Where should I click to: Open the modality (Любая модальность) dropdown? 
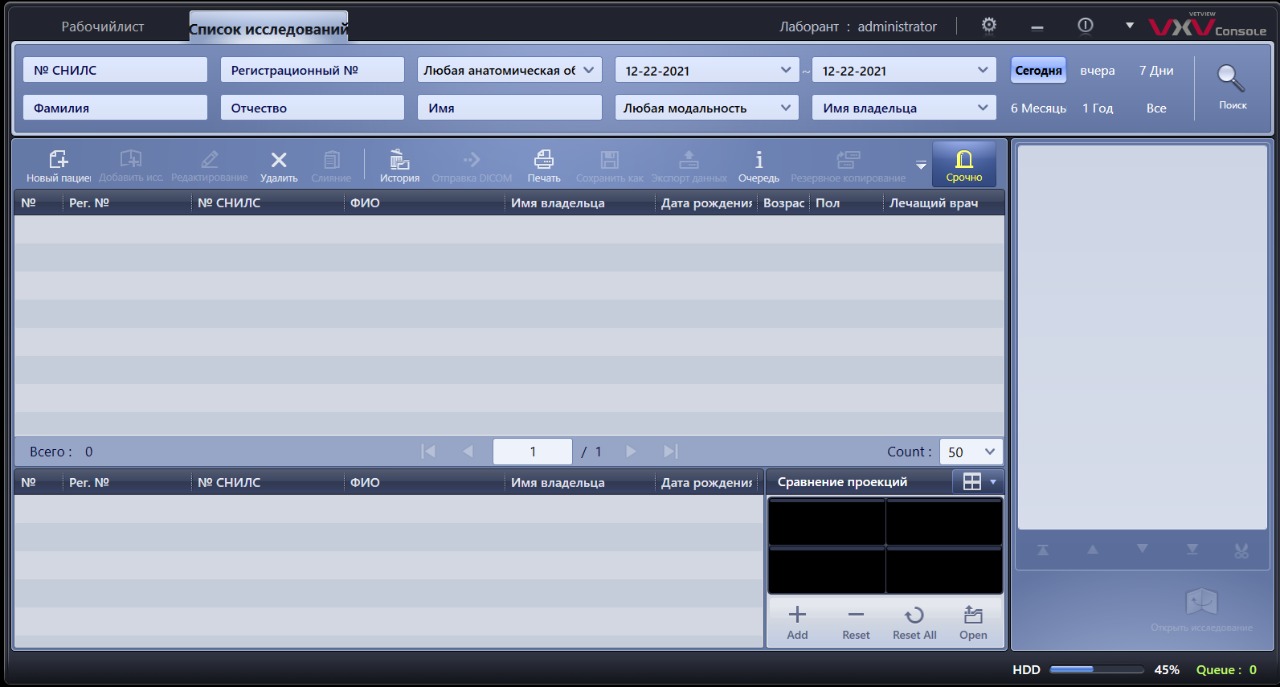tap(706, 108)
